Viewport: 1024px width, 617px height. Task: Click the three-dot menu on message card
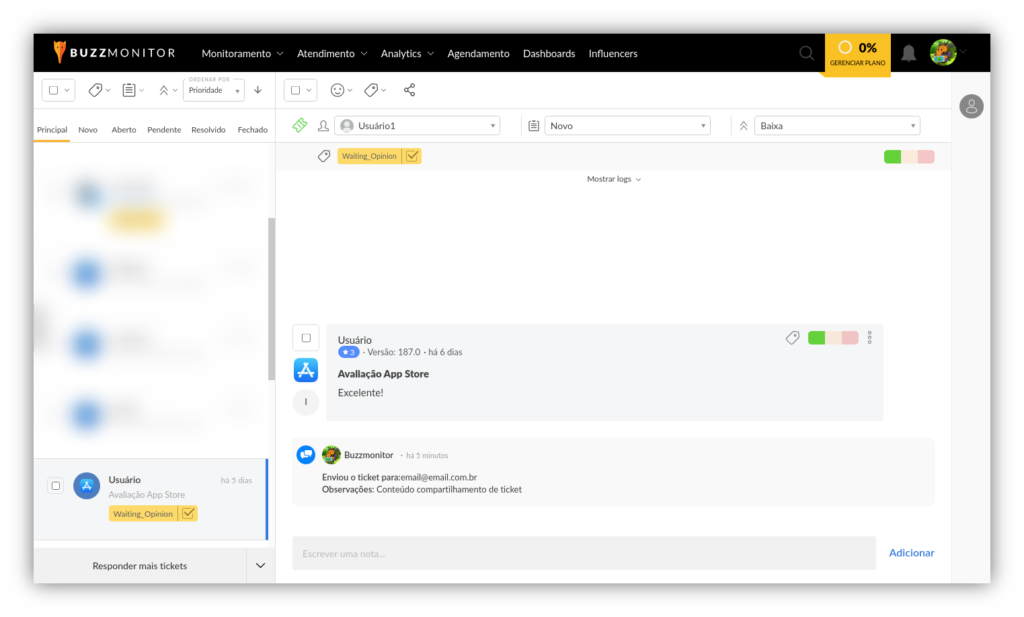[870, 338]
